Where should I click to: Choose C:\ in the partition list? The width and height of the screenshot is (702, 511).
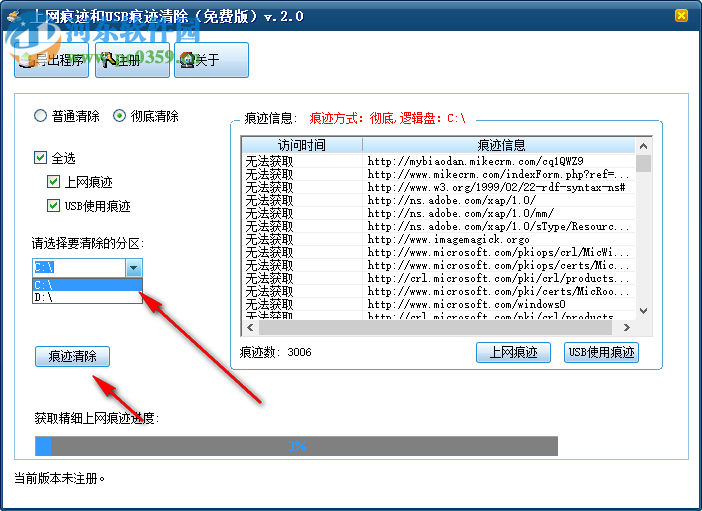tap(87, 285)
